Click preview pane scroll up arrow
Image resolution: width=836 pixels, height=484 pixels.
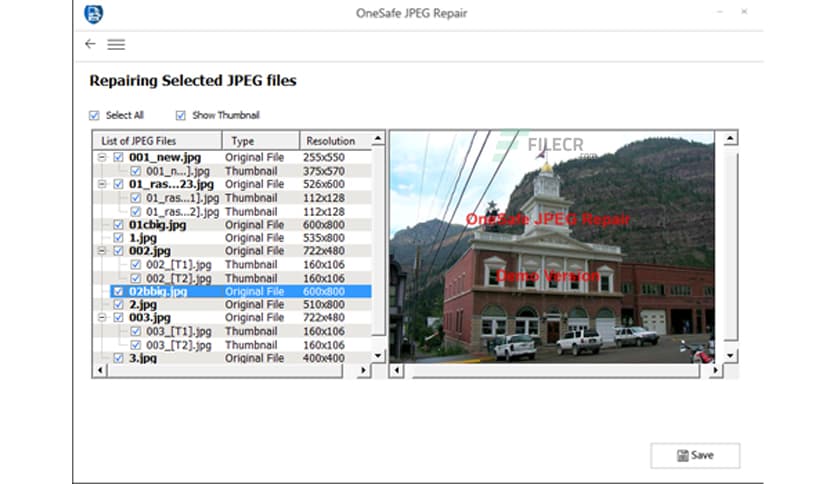tap(730, 139)
